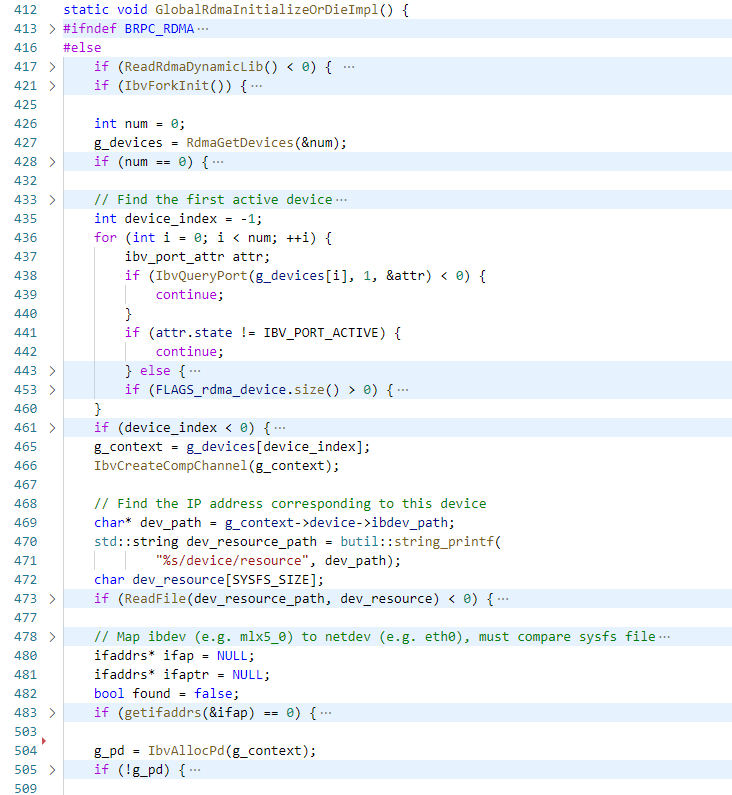Click device_index on the declaration line

(170, 219)
